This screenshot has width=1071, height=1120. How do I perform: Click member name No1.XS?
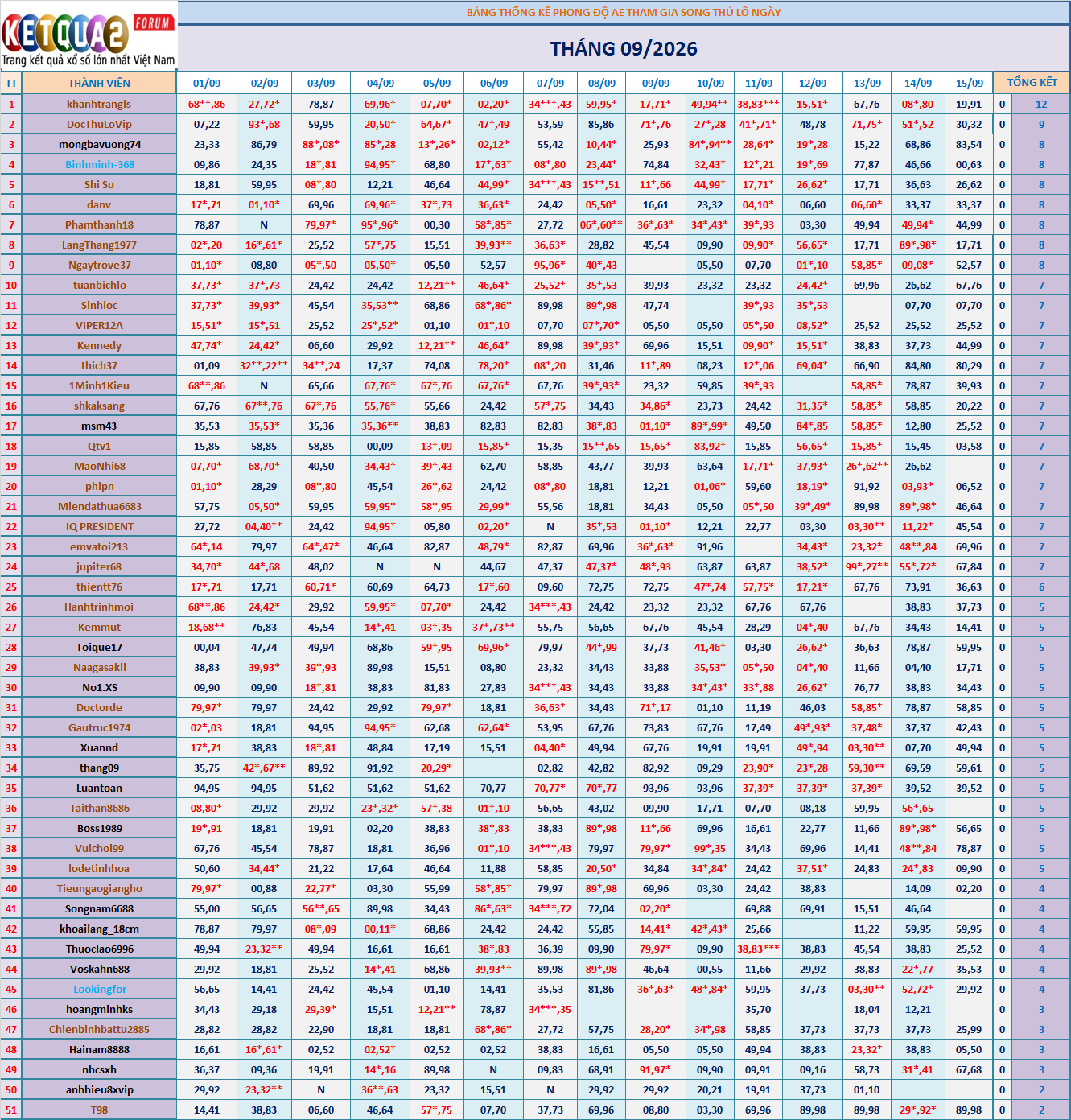(99, 687)
